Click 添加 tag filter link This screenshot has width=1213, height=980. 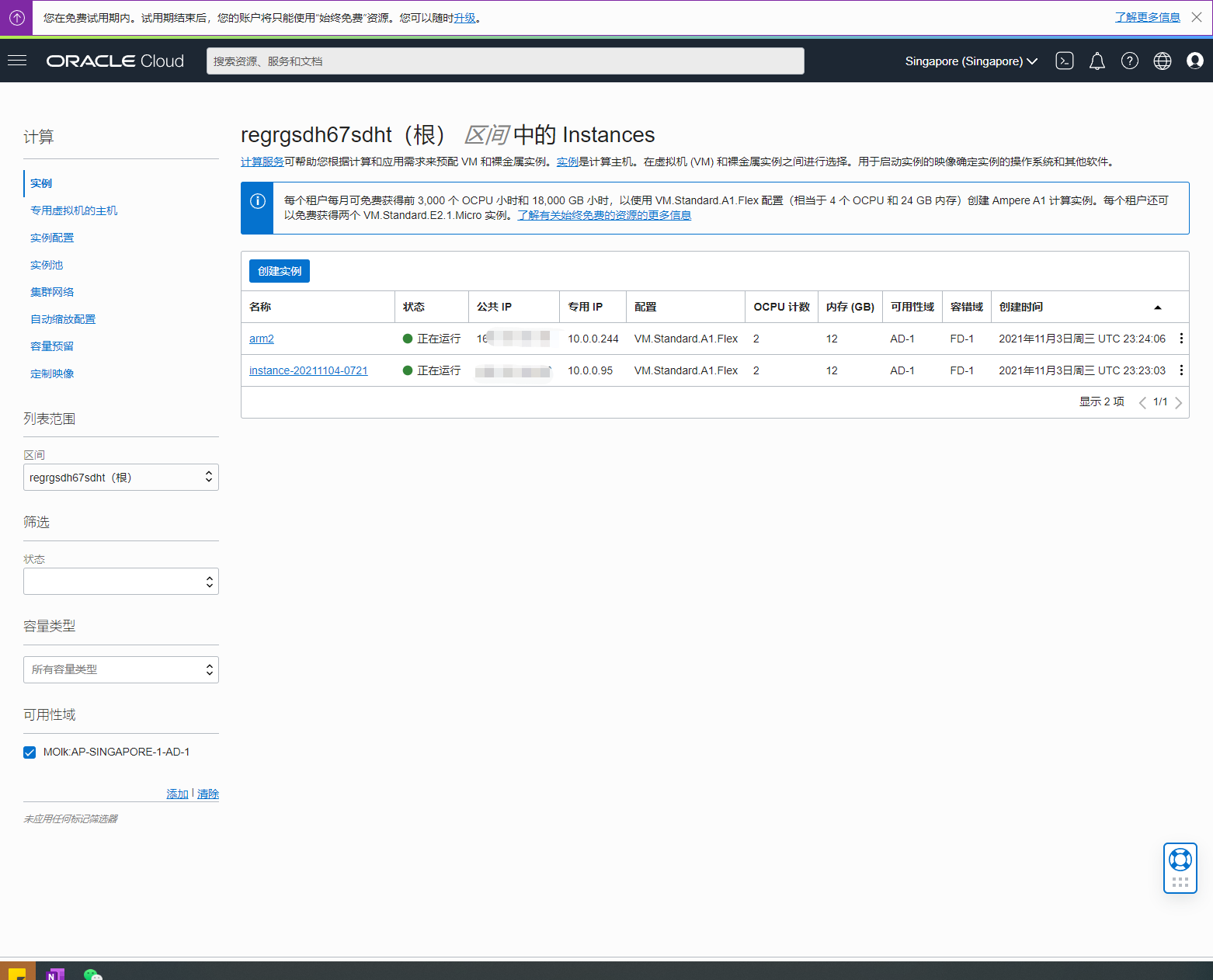177,794
